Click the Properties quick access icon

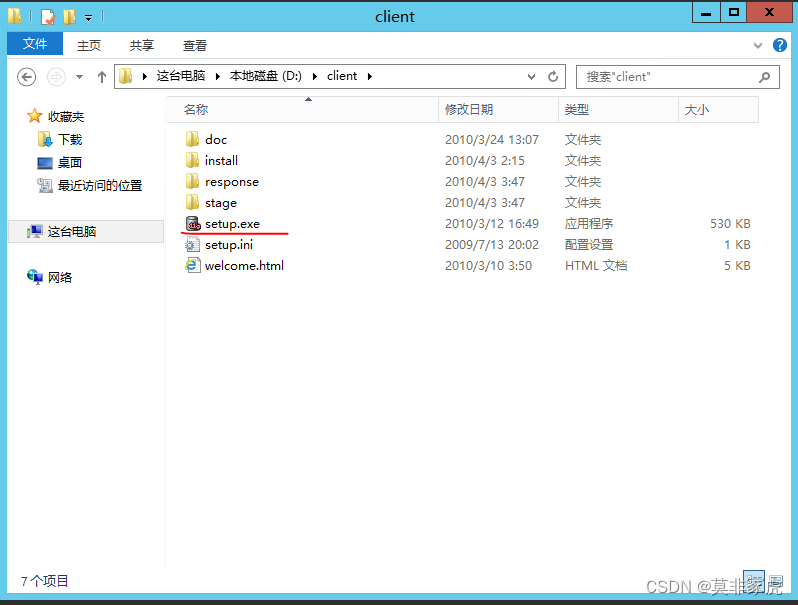click(x=48, y=17)
